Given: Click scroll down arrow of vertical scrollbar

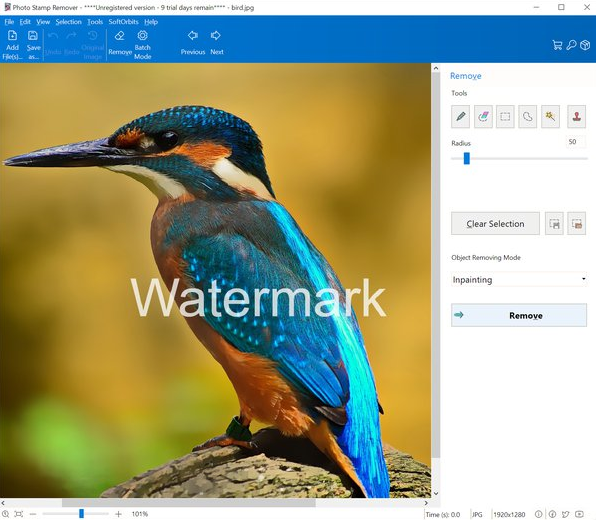Looking at the screenshot, I should click(436, 493).
